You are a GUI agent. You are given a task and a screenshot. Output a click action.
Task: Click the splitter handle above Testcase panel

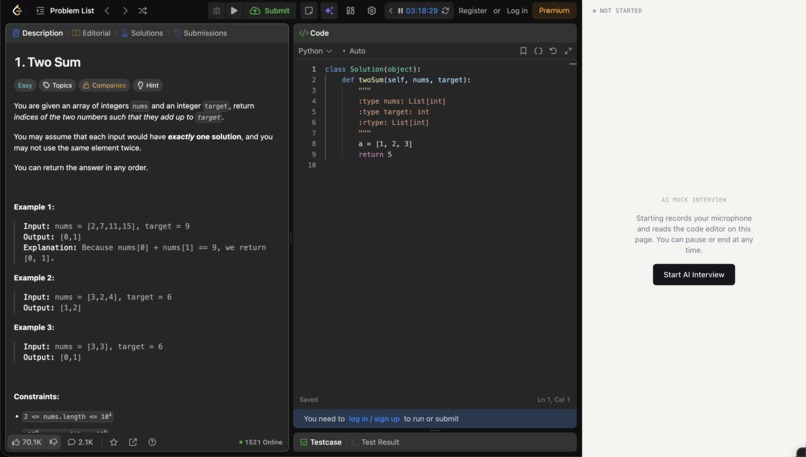click(435, 430)
